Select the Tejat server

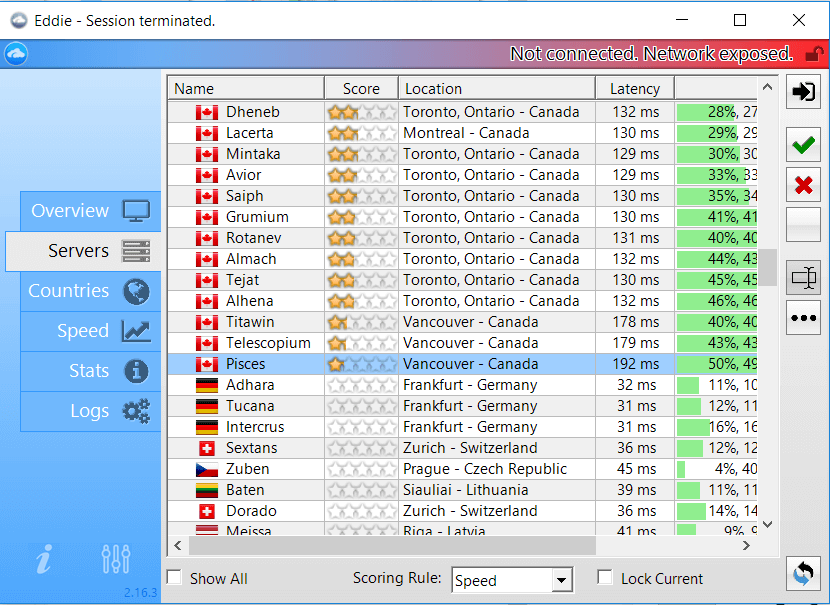[x=463, y=280]
